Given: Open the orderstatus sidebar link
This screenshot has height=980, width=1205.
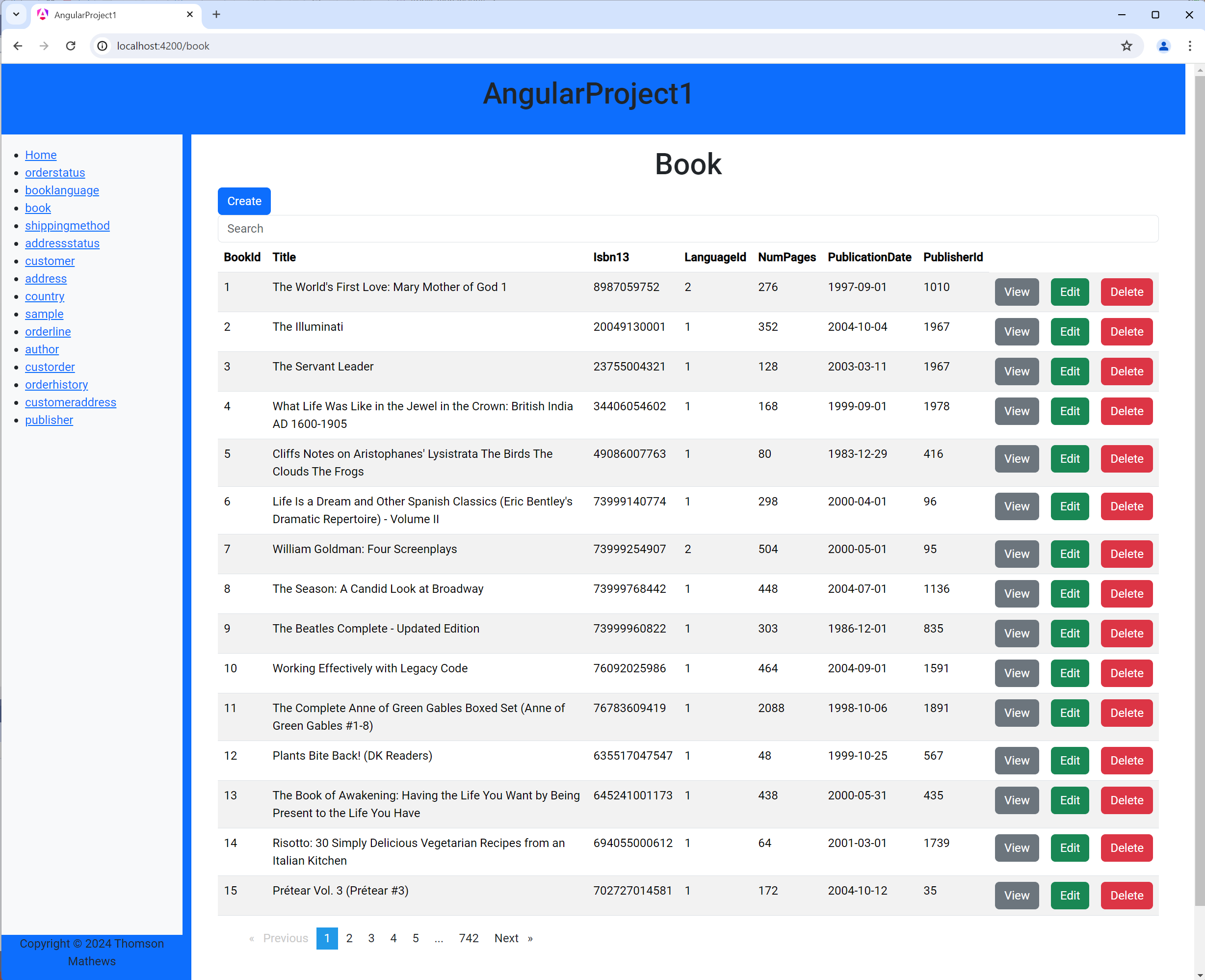Looking at the screenshot, I should (x=55, y=172).
